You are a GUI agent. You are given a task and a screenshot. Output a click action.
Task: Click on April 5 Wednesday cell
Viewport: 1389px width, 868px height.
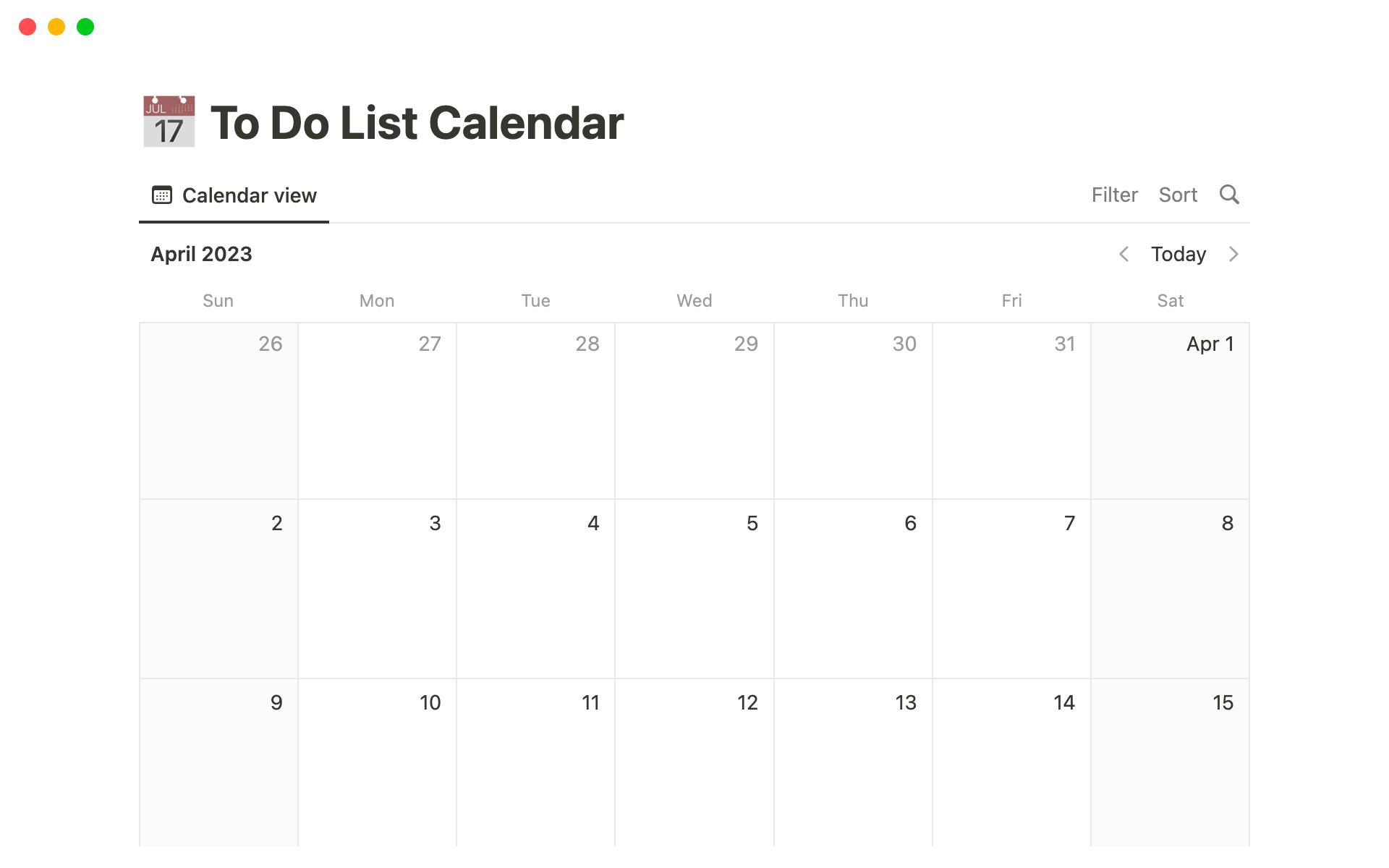click(693, 588)
